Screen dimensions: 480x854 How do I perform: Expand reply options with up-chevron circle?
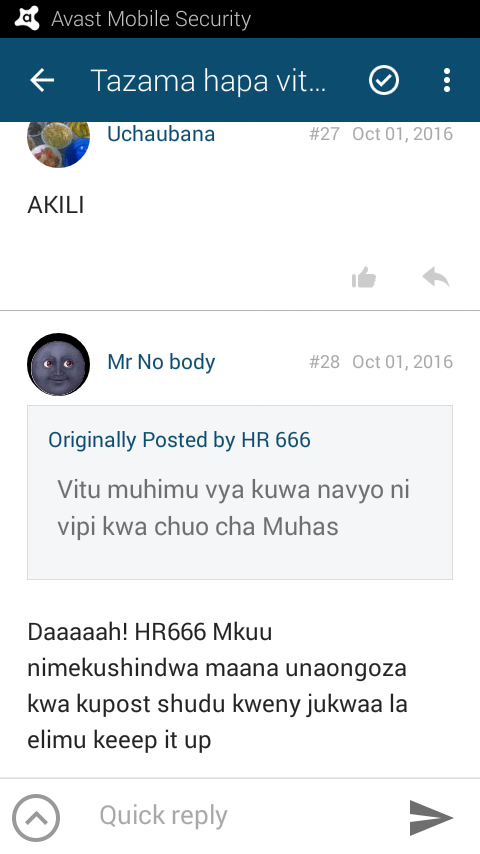36,818
